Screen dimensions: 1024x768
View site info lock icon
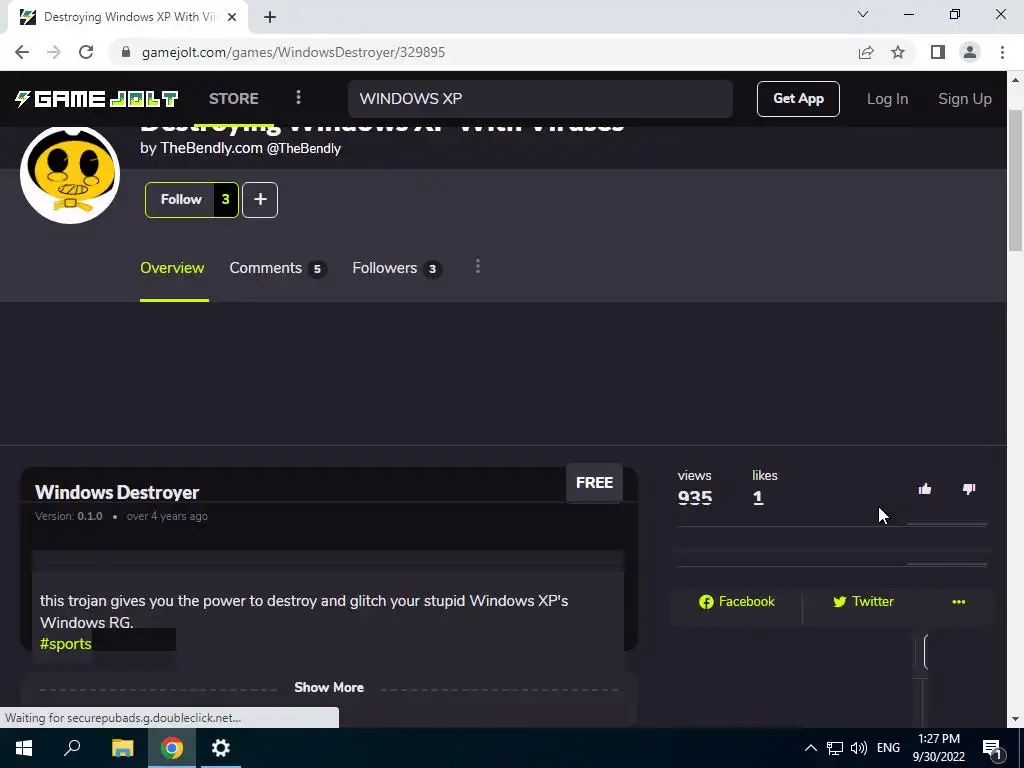click(126, 52)
